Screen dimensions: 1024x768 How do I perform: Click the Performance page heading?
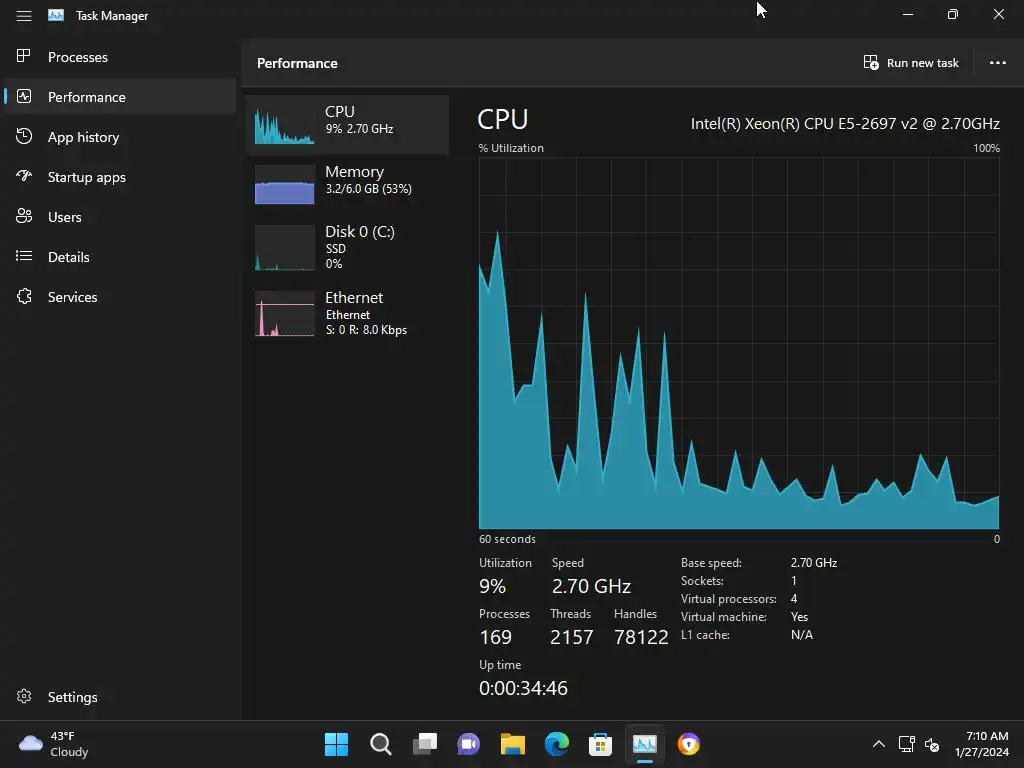(x=297, y=63)
